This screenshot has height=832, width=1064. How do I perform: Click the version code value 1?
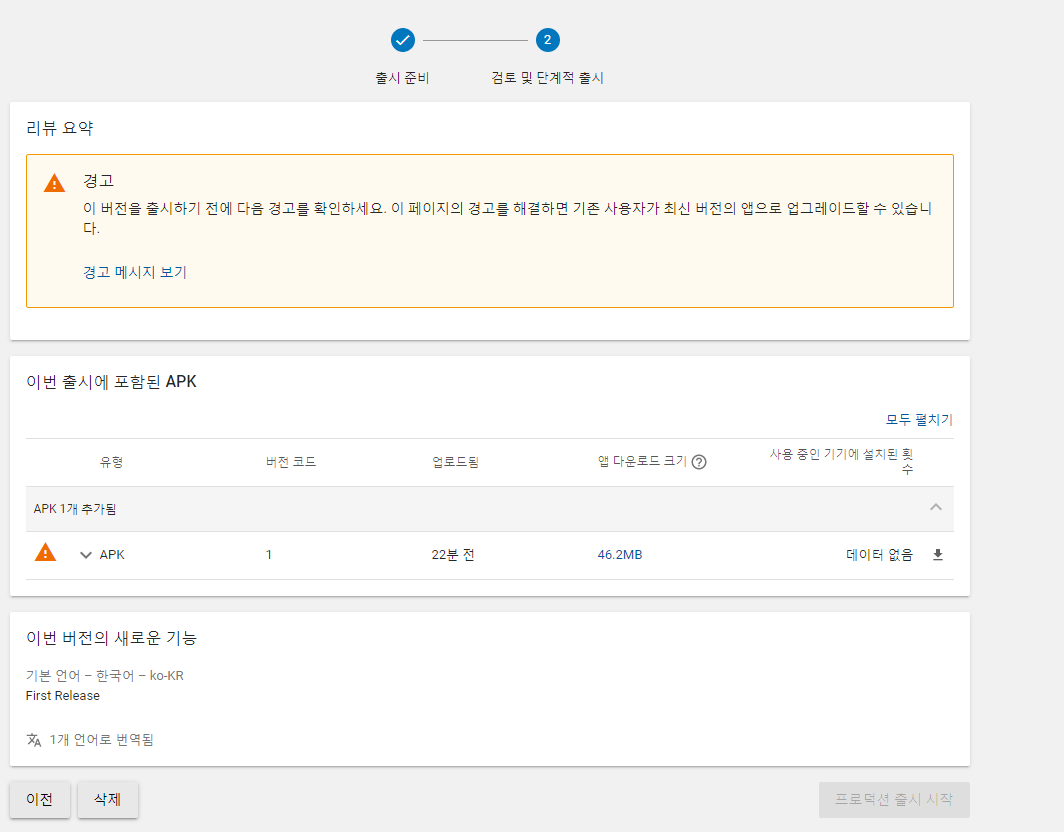(x=269, y=555)
